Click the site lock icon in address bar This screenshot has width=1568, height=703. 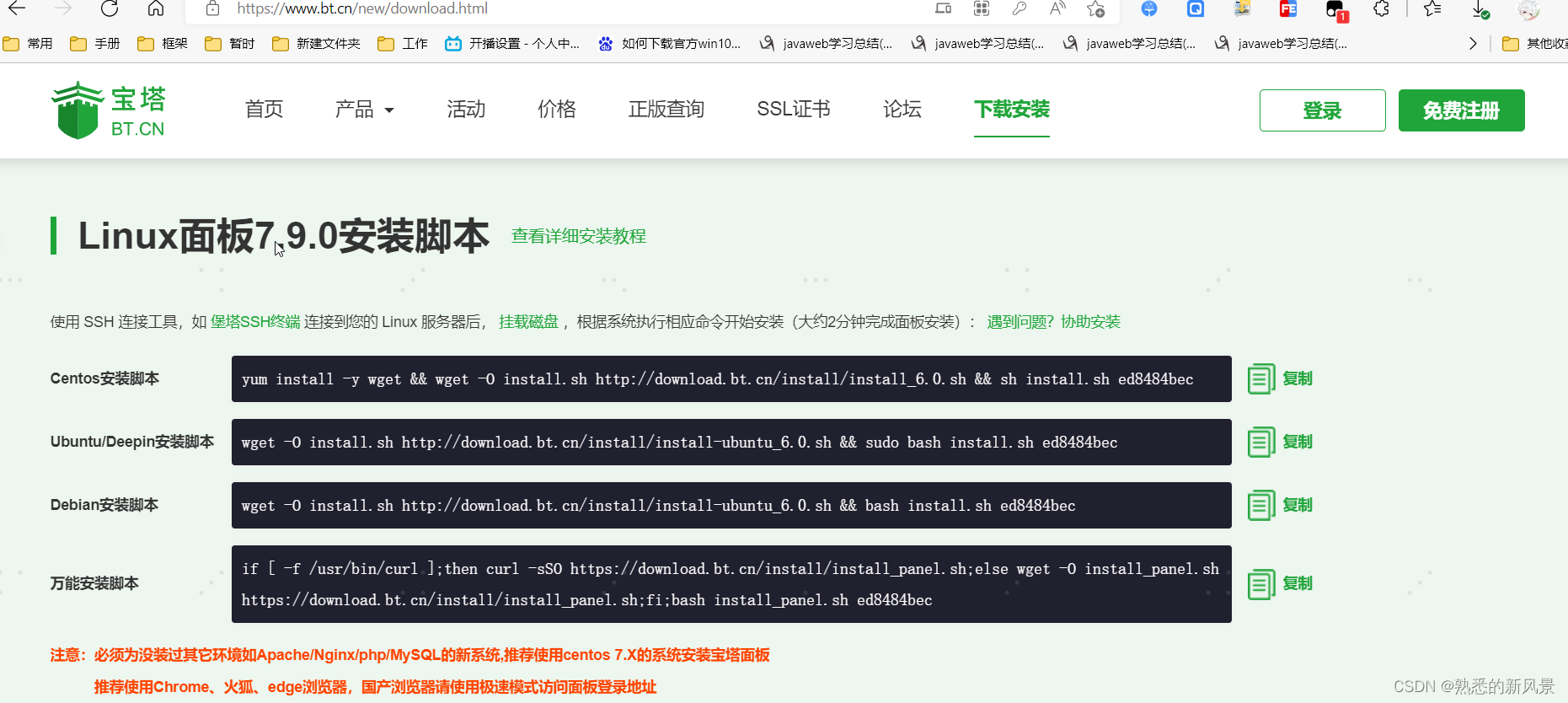pyautogui.click(x=212, y=8)
